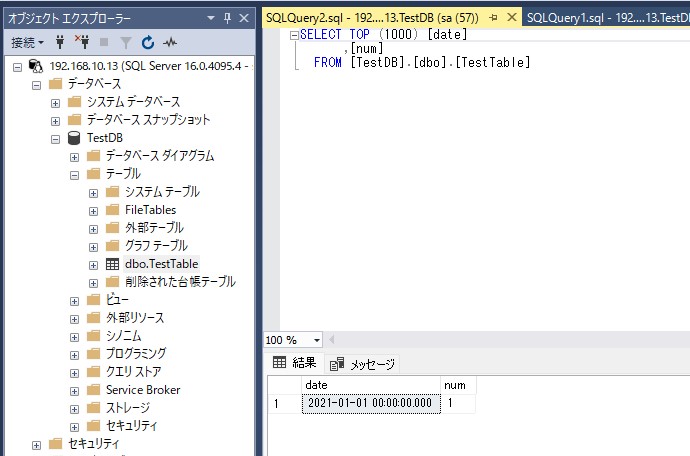Pin the SQLQuery2.sql tab
690x456 pixels.
click(x=493, y=18)
